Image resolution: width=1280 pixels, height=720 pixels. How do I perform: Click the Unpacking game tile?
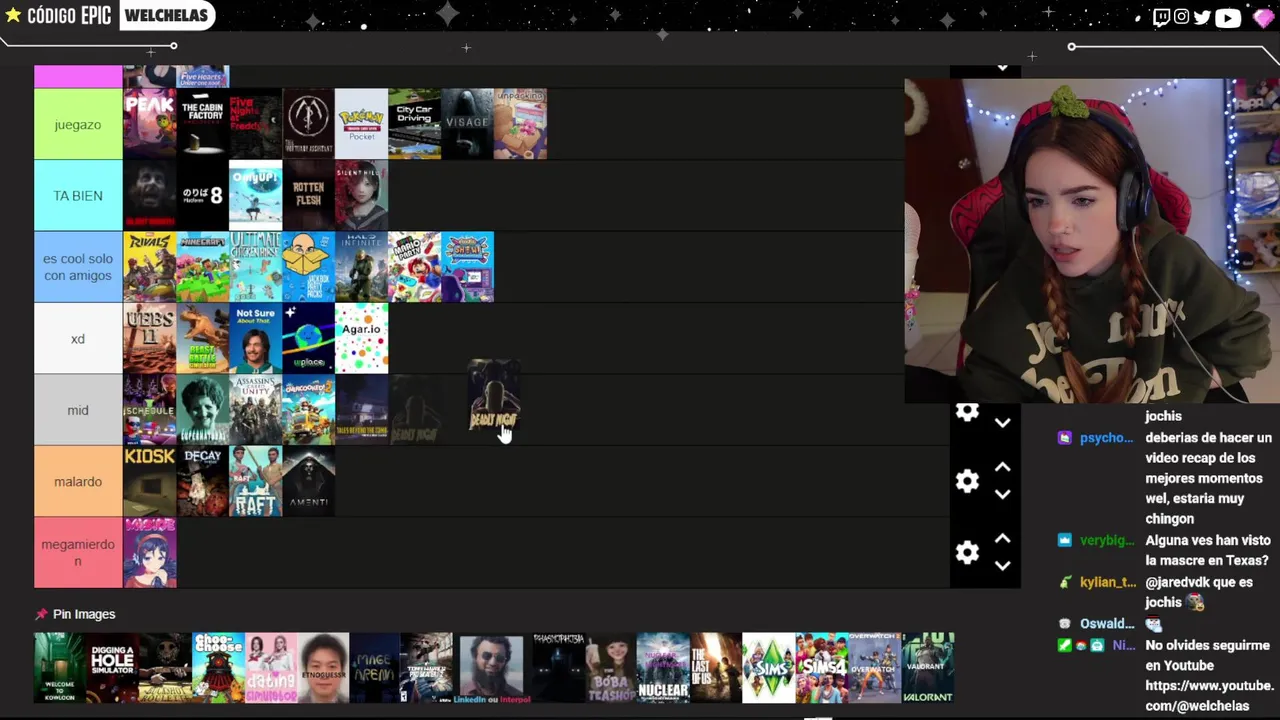(520, 124)
